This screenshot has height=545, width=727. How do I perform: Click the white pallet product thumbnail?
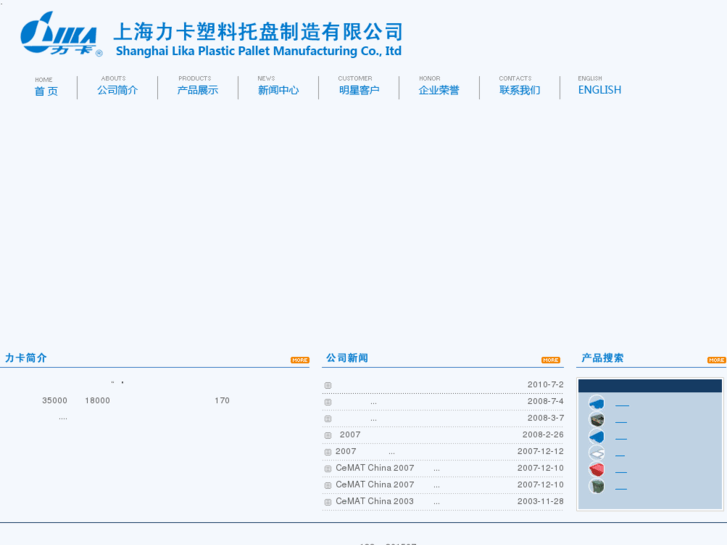597,454
